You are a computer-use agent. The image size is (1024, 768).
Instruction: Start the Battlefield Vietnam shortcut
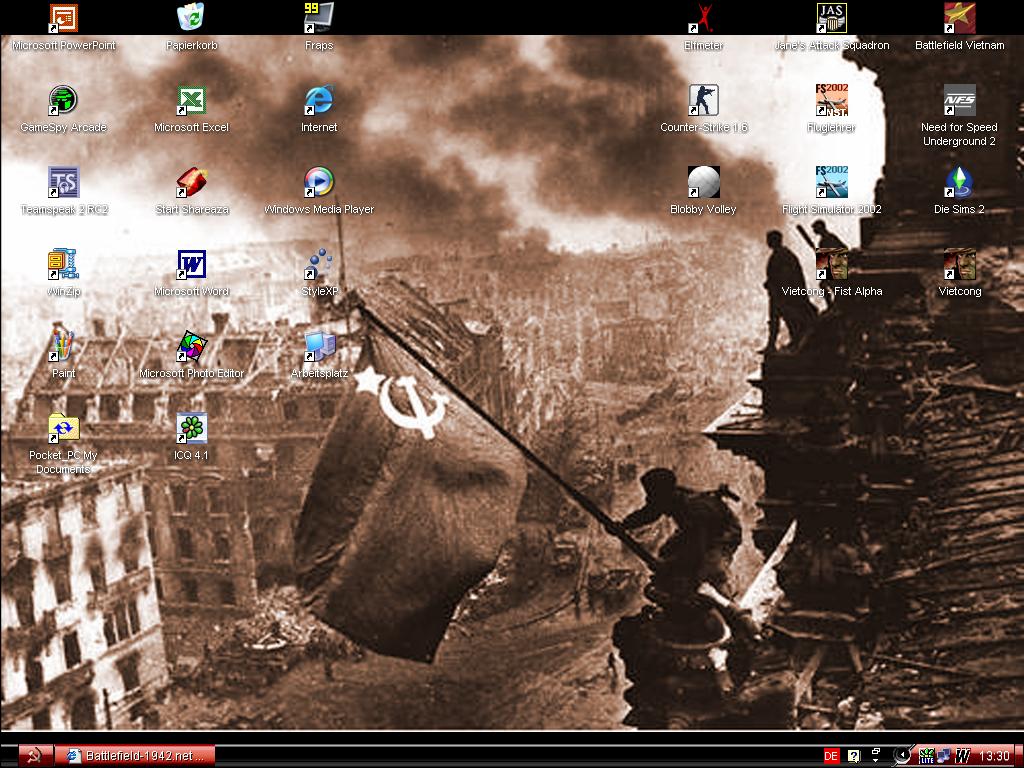click(959, 18)
